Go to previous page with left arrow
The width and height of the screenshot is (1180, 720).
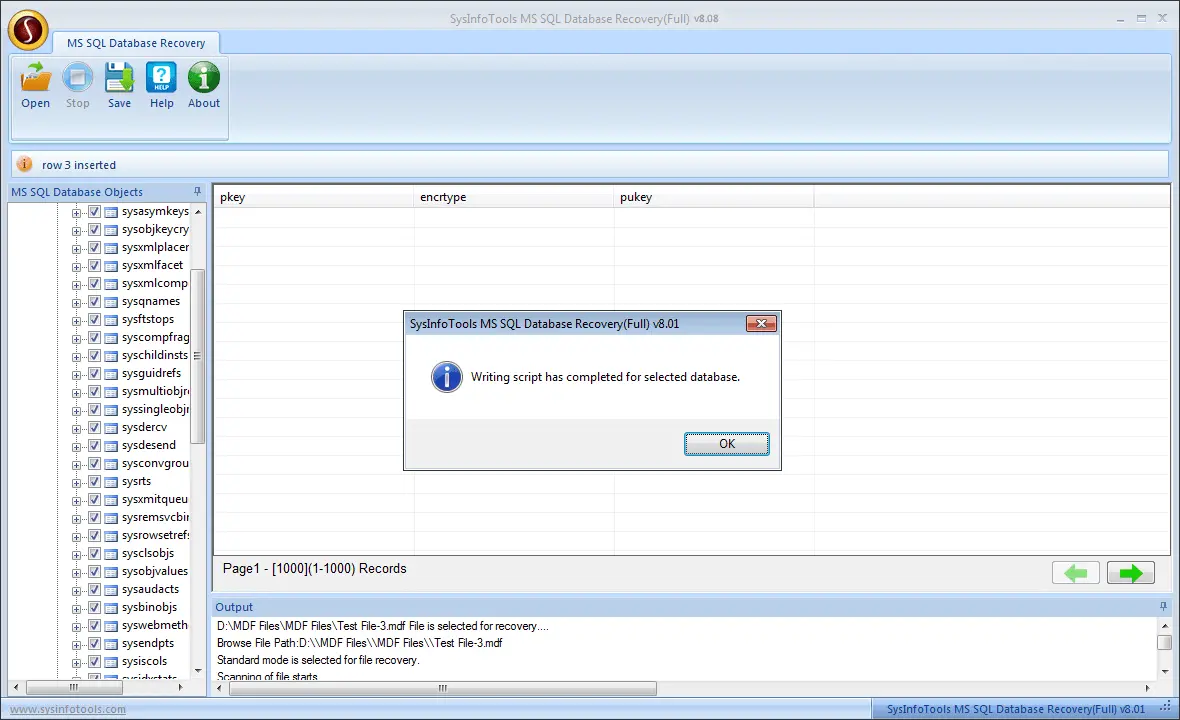[1075, 573]
